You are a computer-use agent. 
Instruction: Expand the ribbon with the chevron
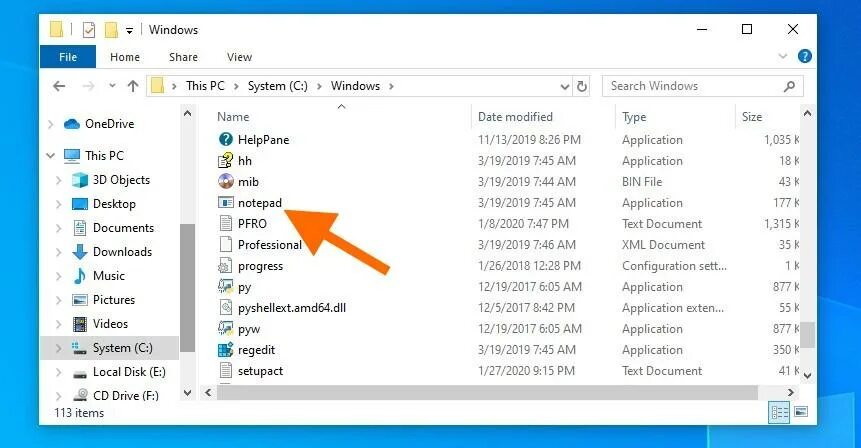783,57
